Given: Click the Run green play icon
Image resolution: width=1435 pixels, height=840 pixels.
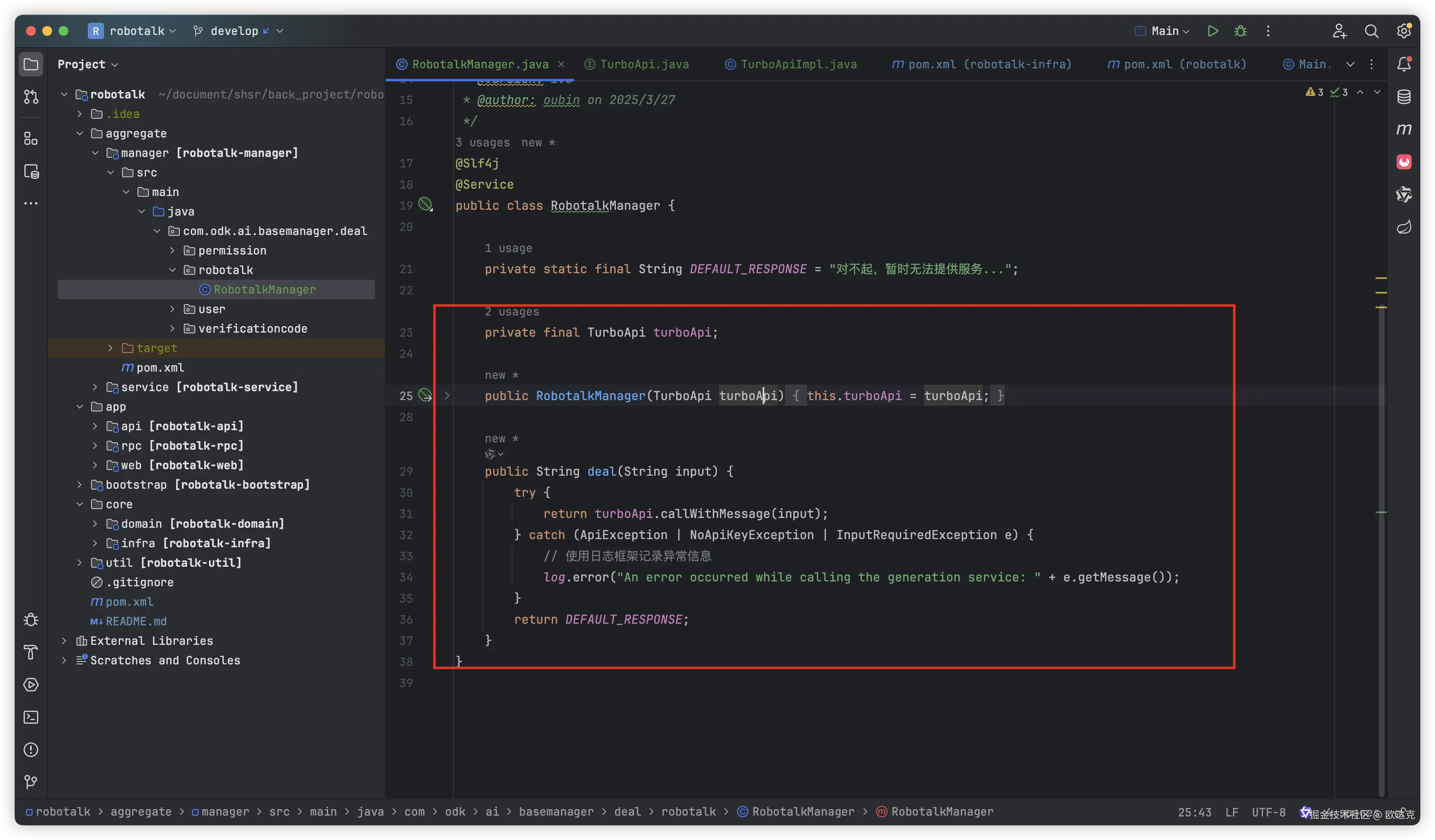Looking at the screenshot, I should [x=1213, y=31].
